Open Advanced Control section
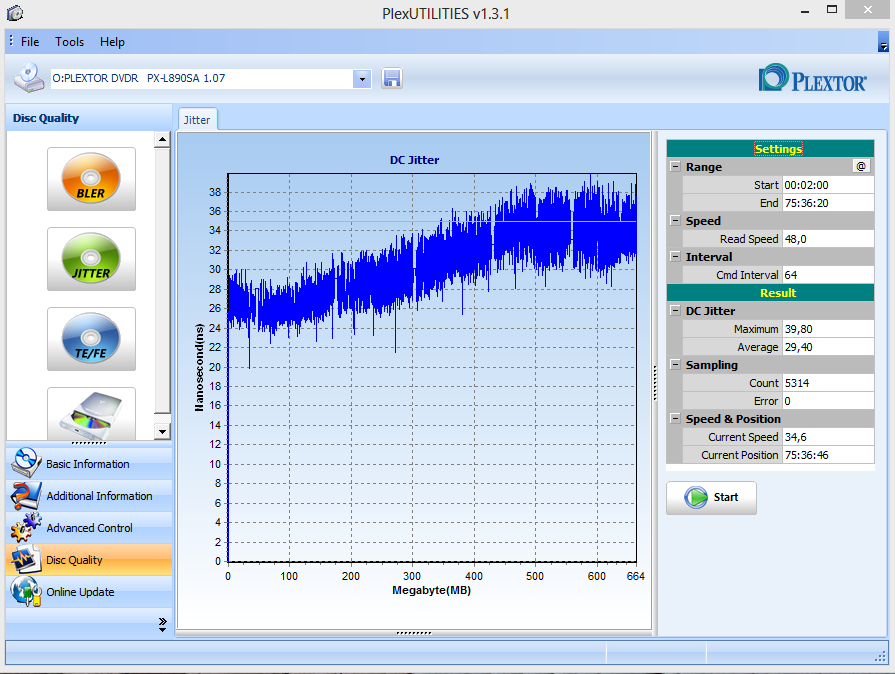 point(89,527)
